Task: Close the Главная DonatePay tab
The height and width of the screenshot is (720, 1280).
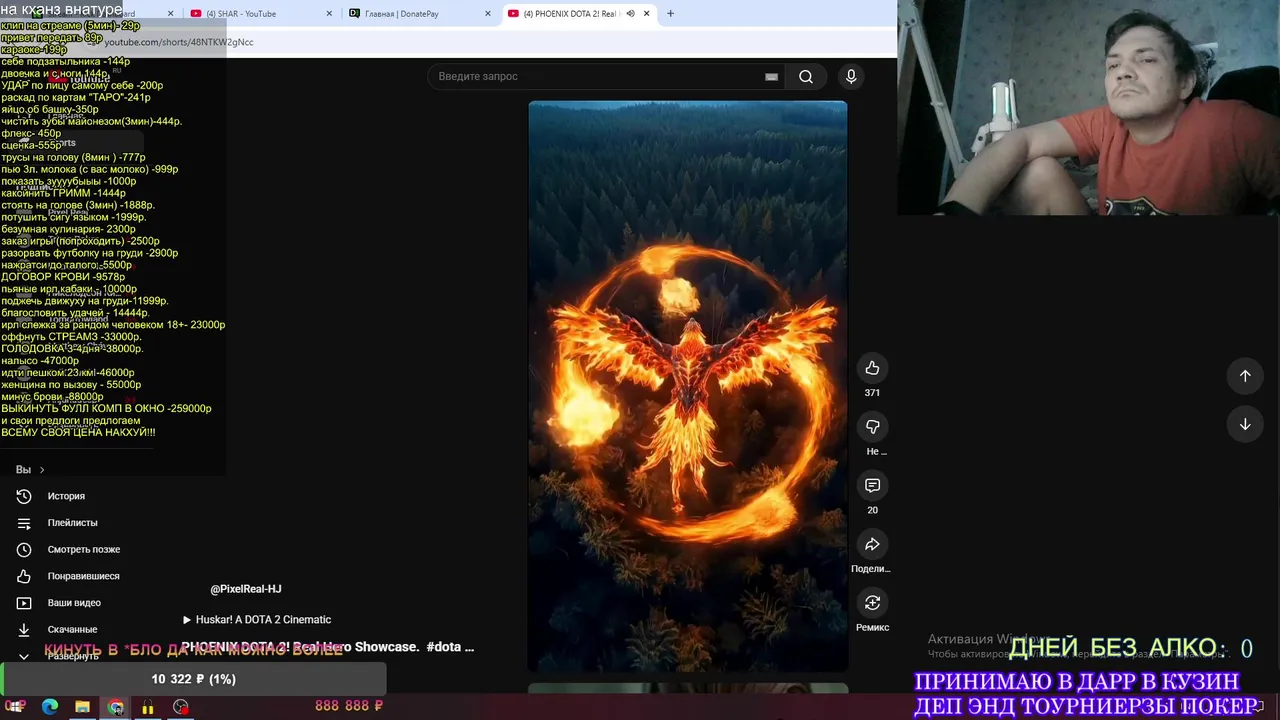Action: pos(488,14)
